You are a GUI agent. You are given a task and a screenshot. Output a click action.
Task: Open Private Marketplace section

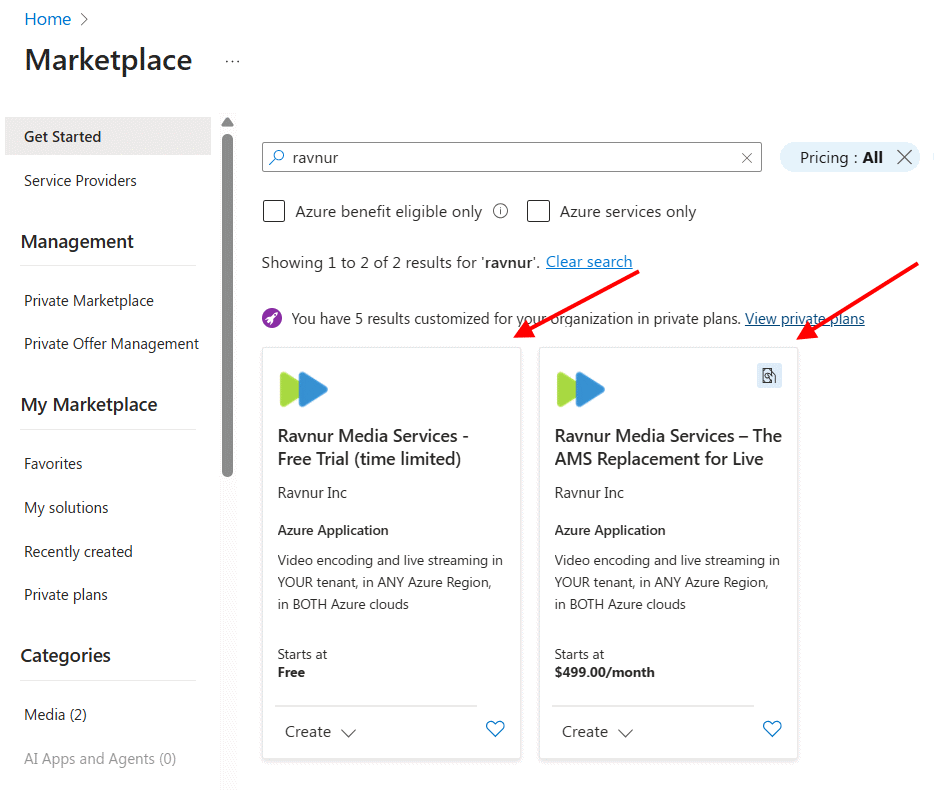click(89, 301)
